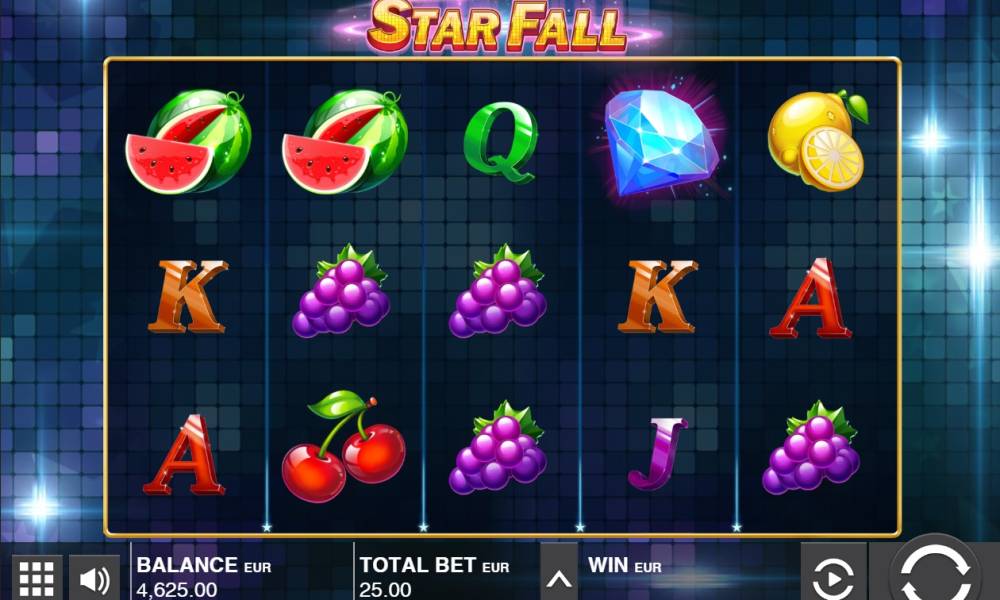Click the watermelon in the first reel

pos(188,141)
